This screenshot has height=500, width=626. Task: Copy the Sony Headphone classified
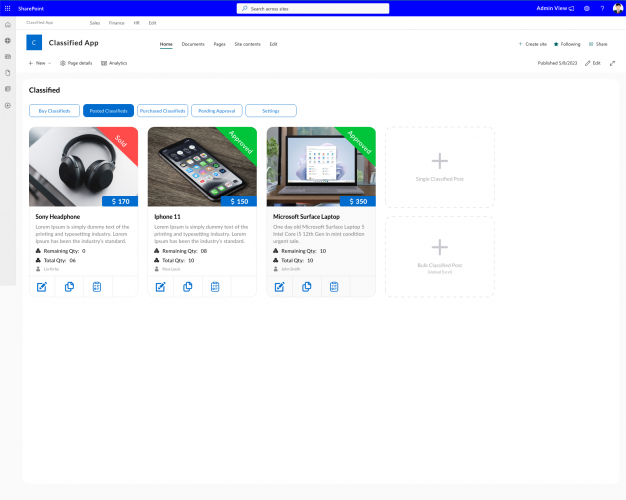[x=69, y=287]
